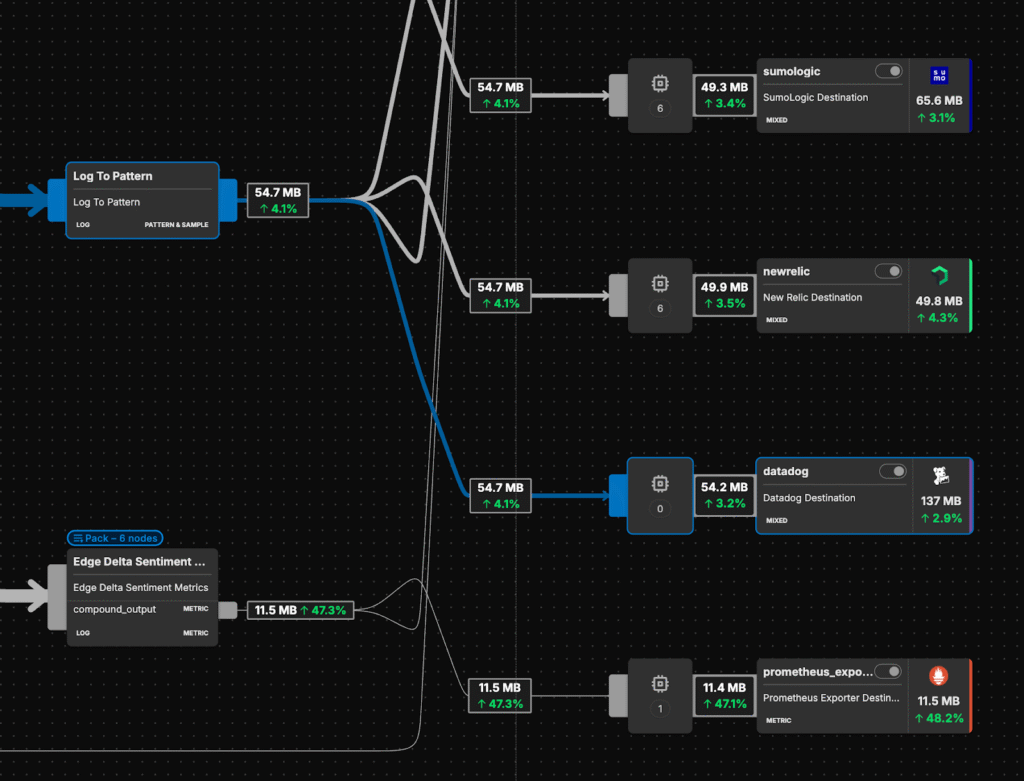Click 54.2 MB label beside datadog node
Viewport: 1024px width, 781px height.
[x=724, y=495]
